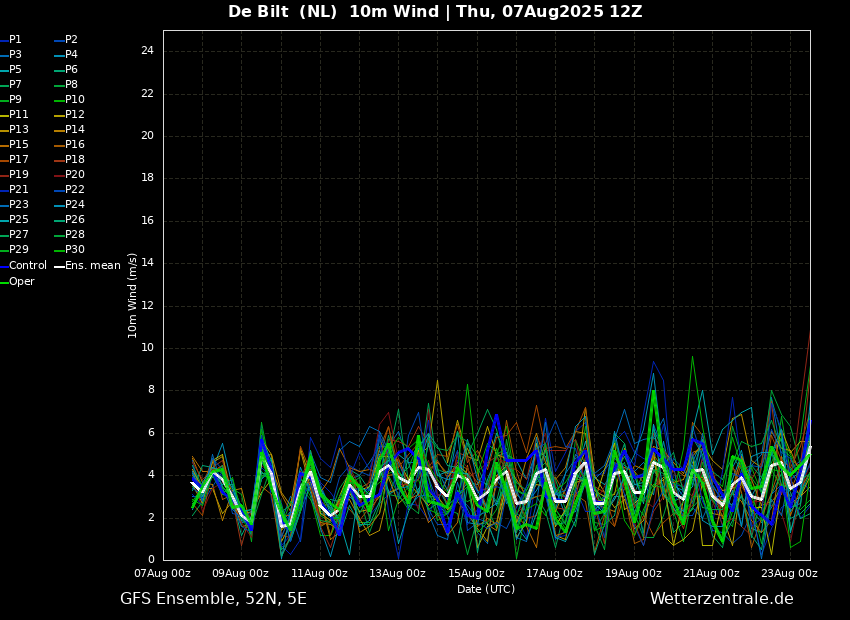The image size is (850, 620).
Task: Click the Wetterzentrale.de watermark text
Action: point(722,599)
